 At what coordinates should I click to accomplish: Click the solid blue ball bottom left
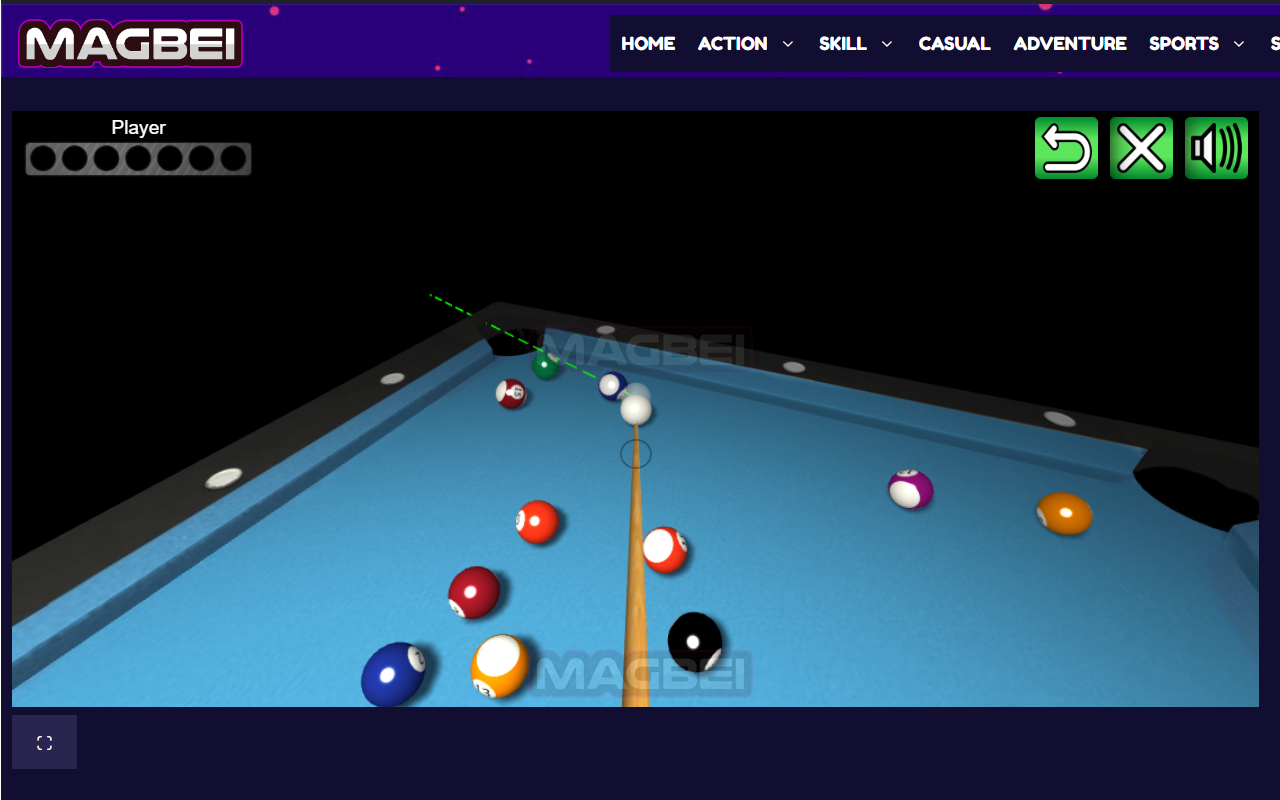click(x=394, y=672)
